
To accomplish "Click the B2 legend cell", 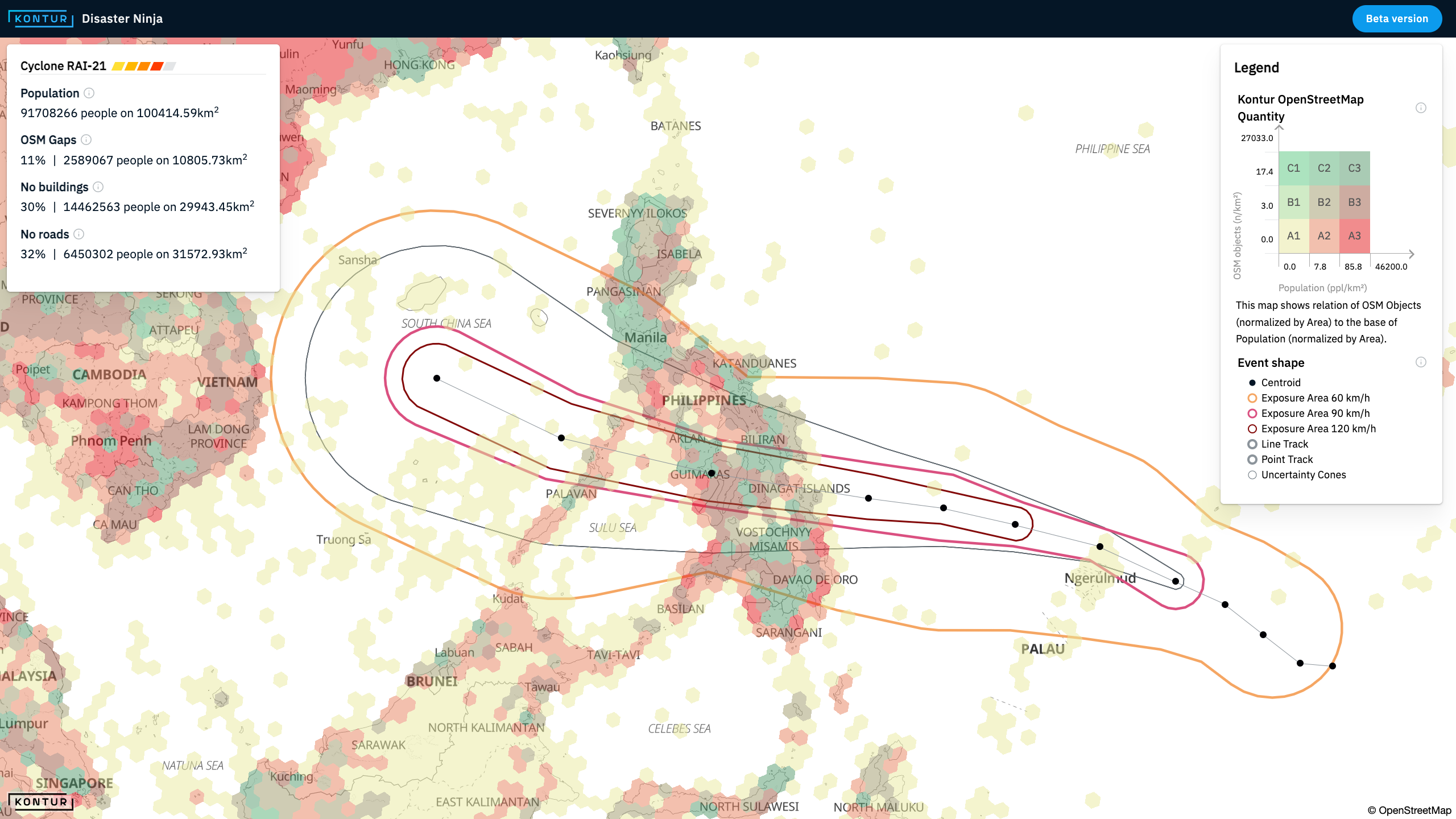I will tap(1324, 202).
